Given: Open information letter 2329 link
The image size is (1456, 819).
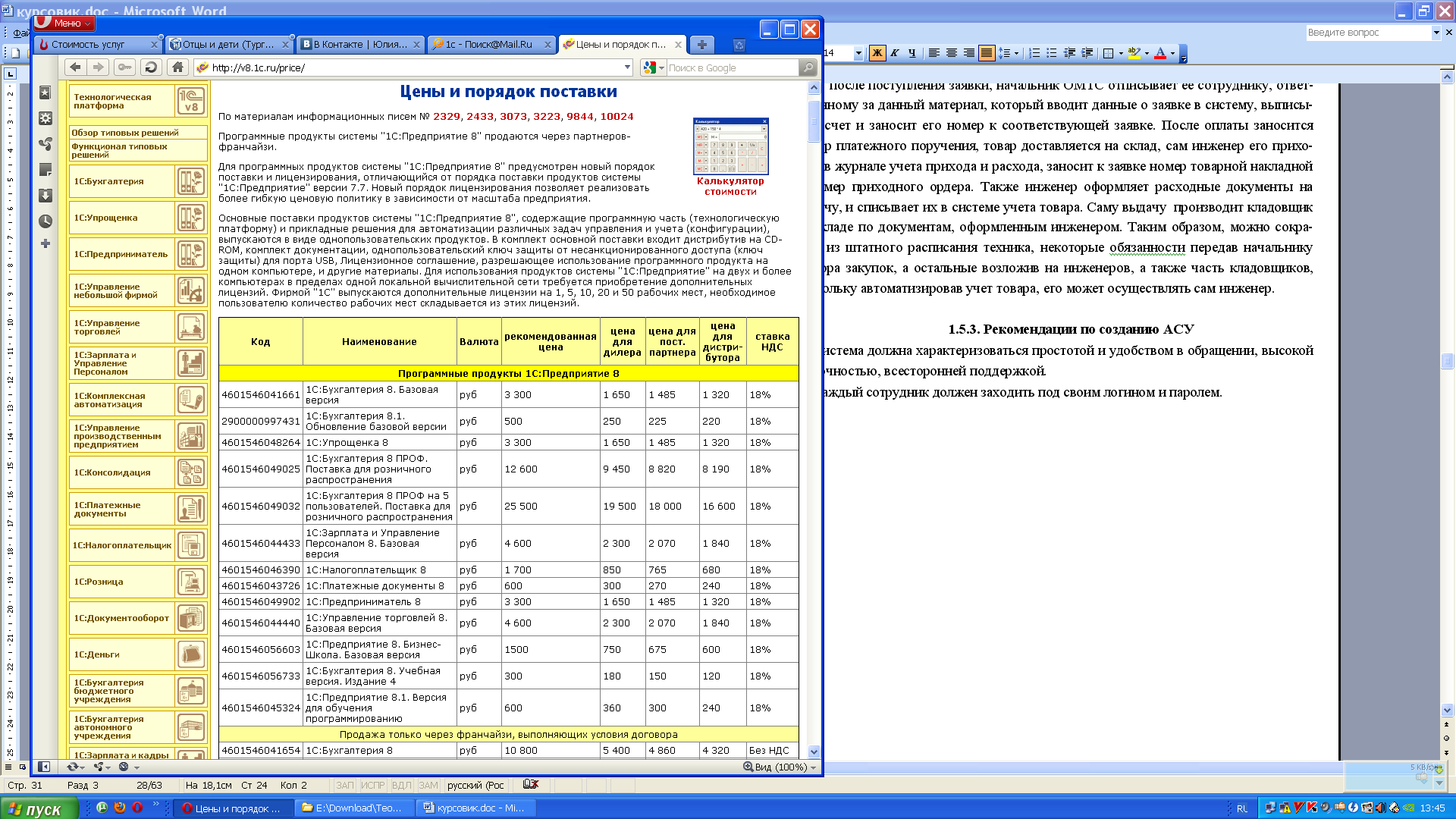Looking at the screenshot, I should point(447,117).
